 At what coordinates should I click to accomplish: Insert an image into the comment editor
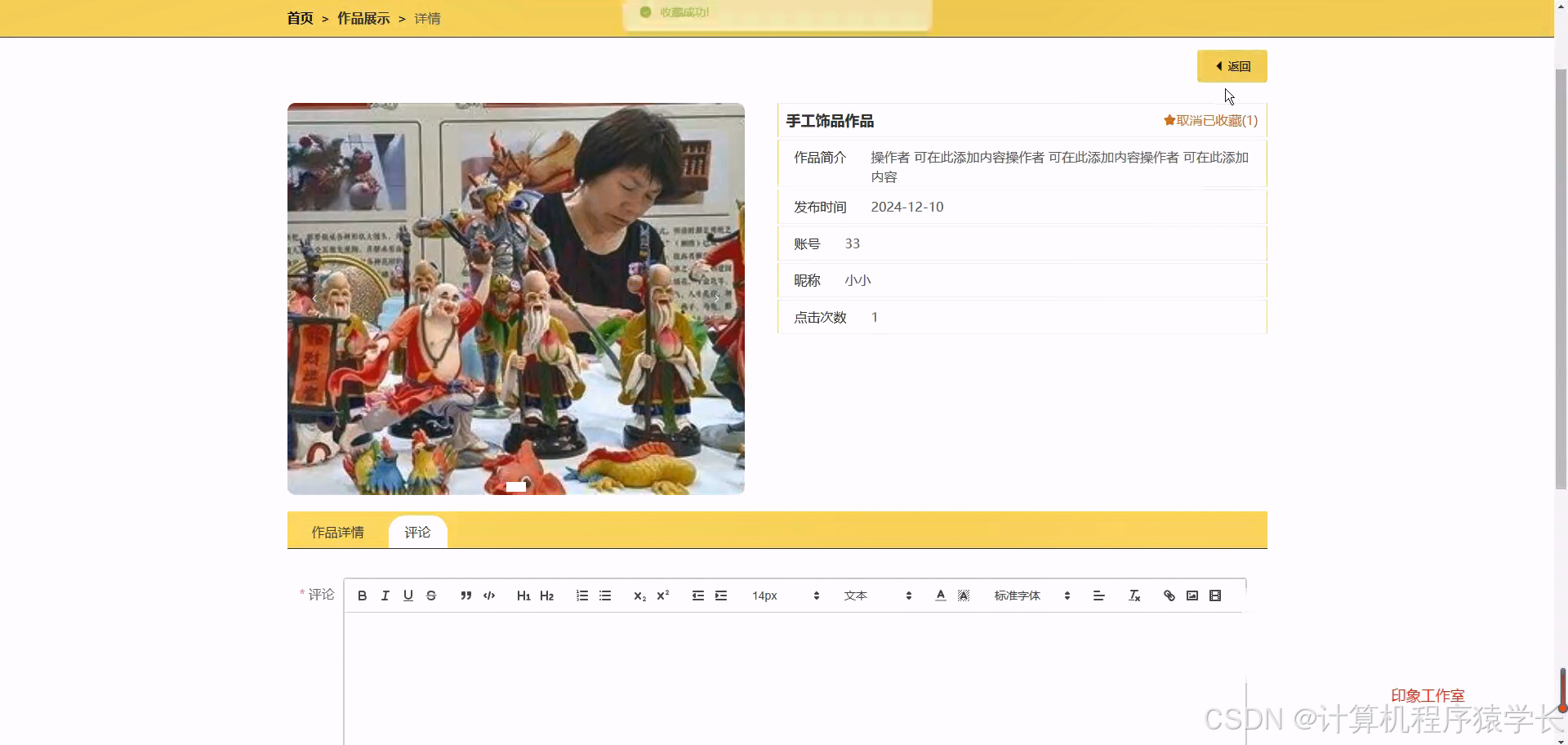click(1192, 596)
